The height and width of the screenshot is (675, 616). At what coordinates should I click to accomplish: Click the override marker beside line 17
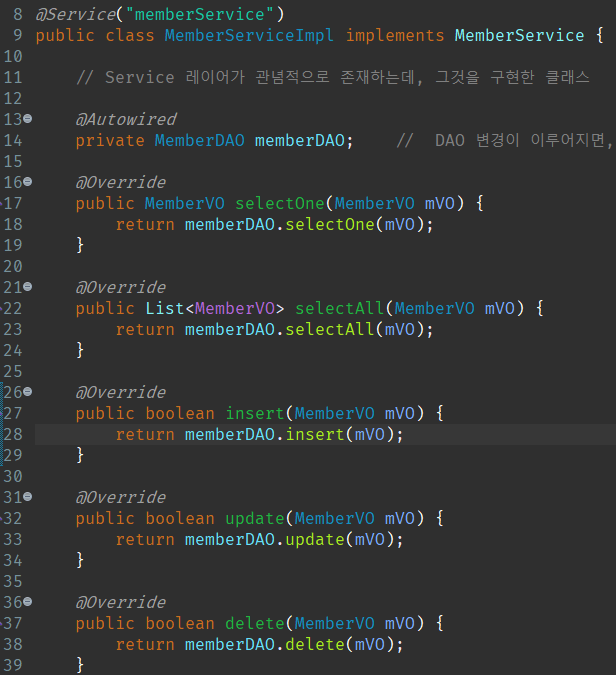[x=1, y=202]
